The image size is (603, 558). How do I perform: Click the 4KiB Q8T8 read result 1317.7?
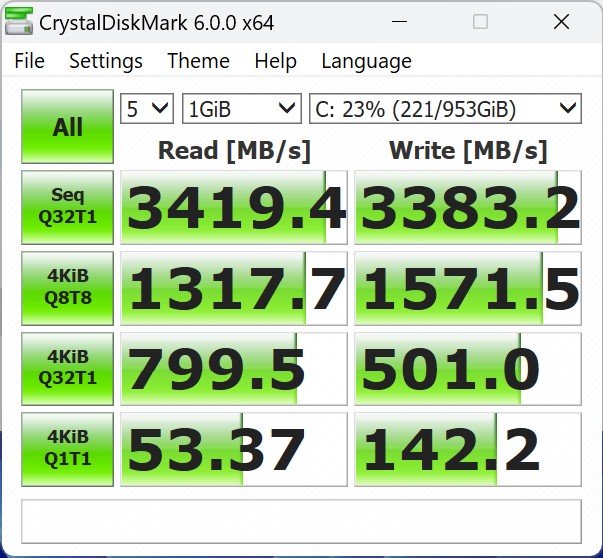pyautogui.click(x=234, y=288)
